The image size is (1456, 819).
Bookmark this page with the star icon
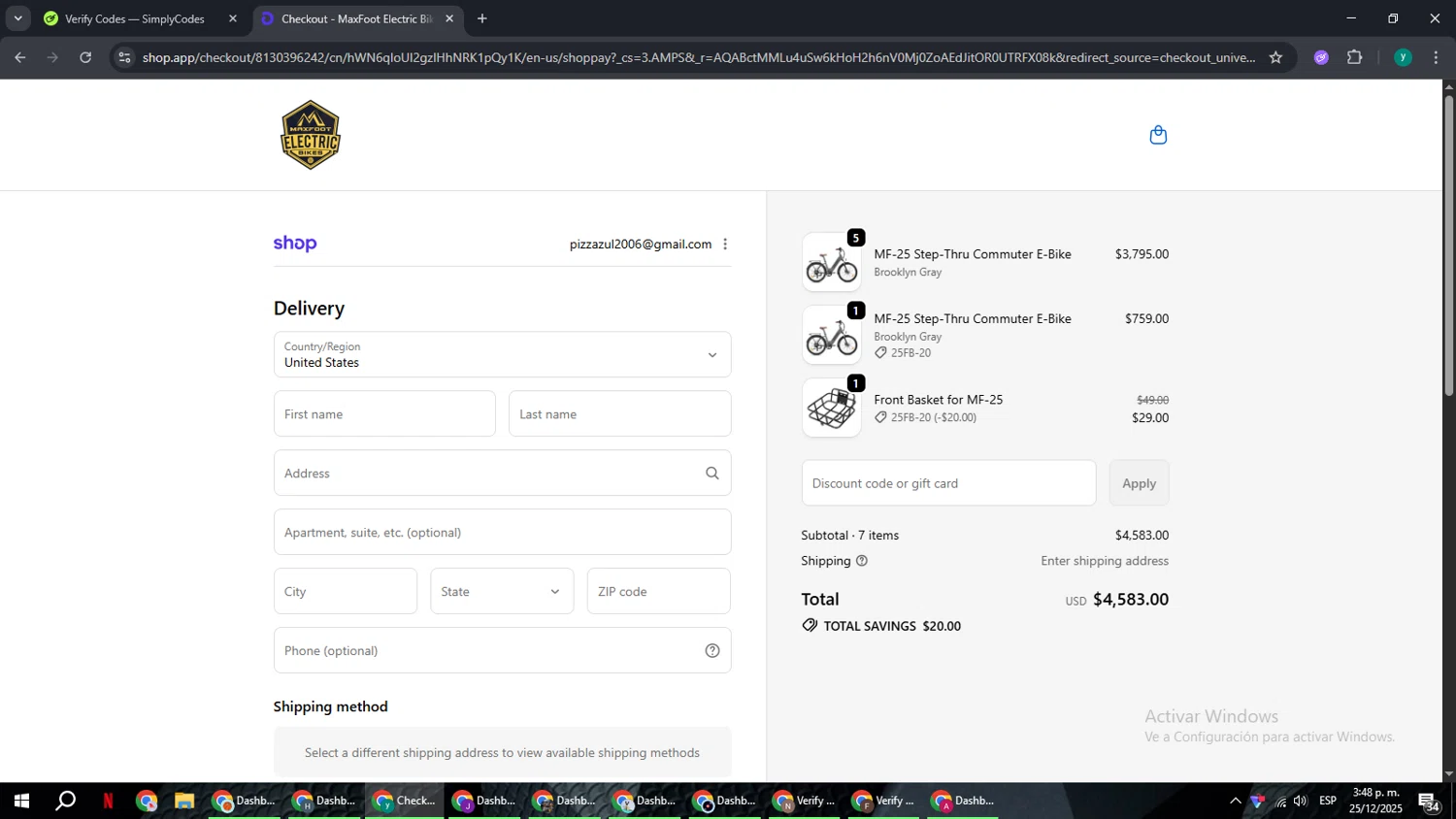pos(1275,57)
